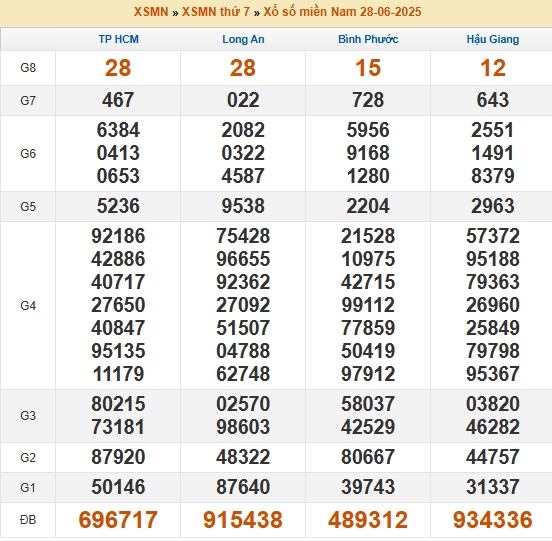Select the G5 row label
This screenshot has height=541, width=552.
(28, 206)
